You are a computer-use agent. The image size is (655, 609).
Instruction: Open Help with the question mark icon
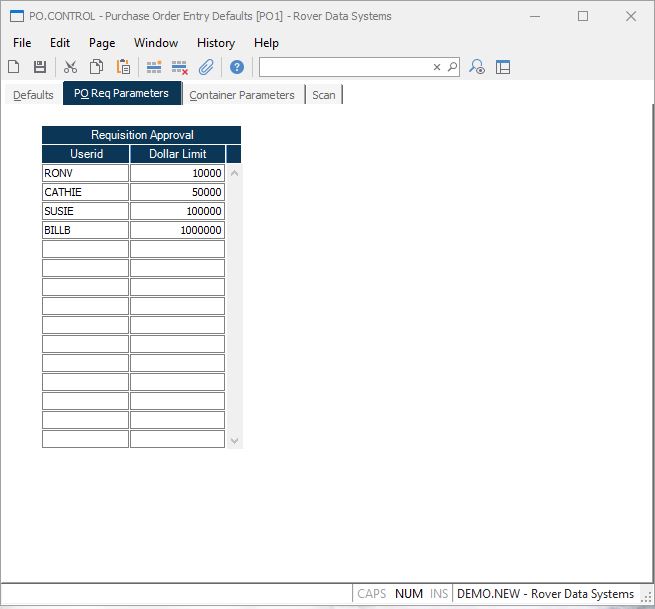coord(237,67)
